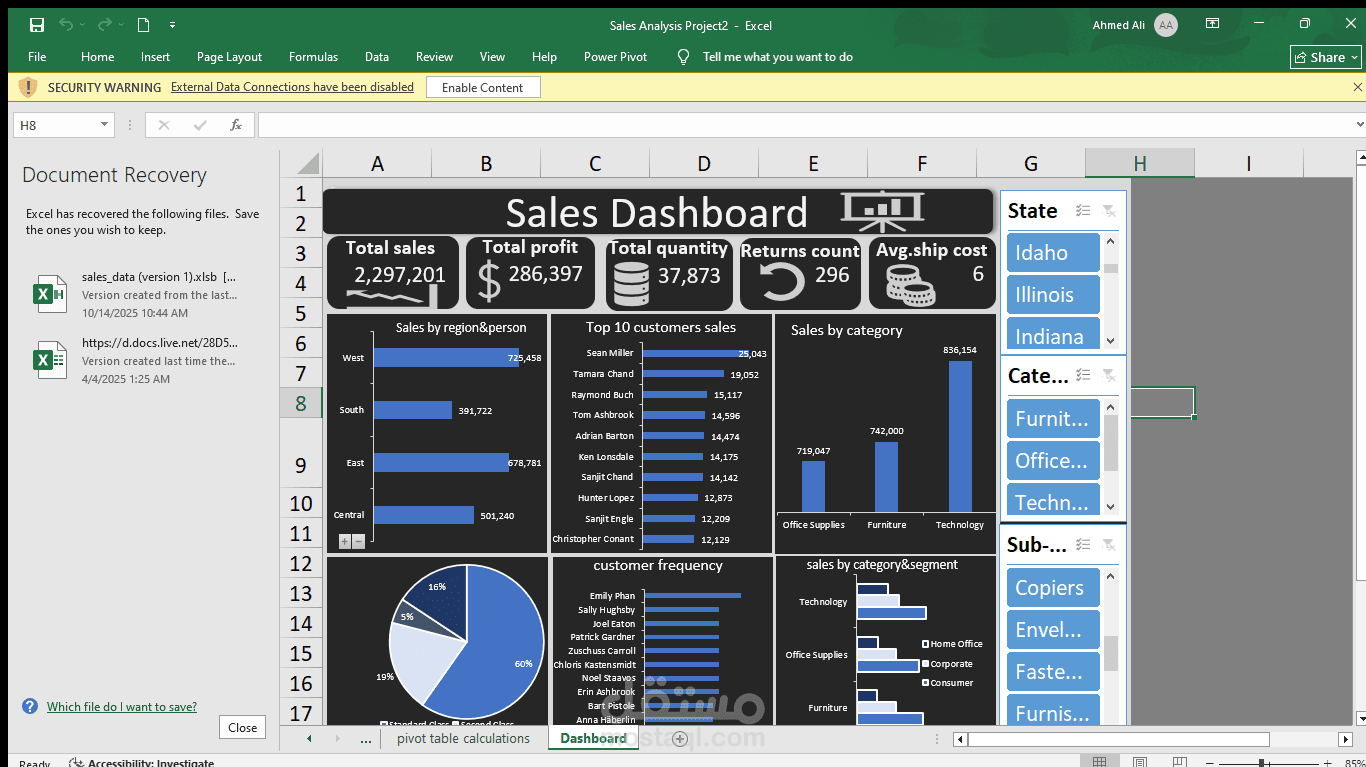Viewport: 1366px width, 767px height.
Task: Clear filter on the State slicer
Action: 1109,210
